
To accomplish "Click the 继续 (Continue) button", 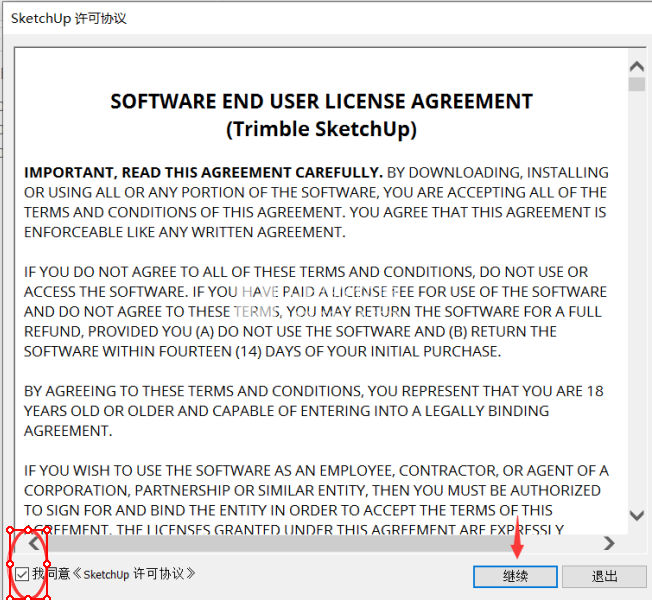I will 515,576.
